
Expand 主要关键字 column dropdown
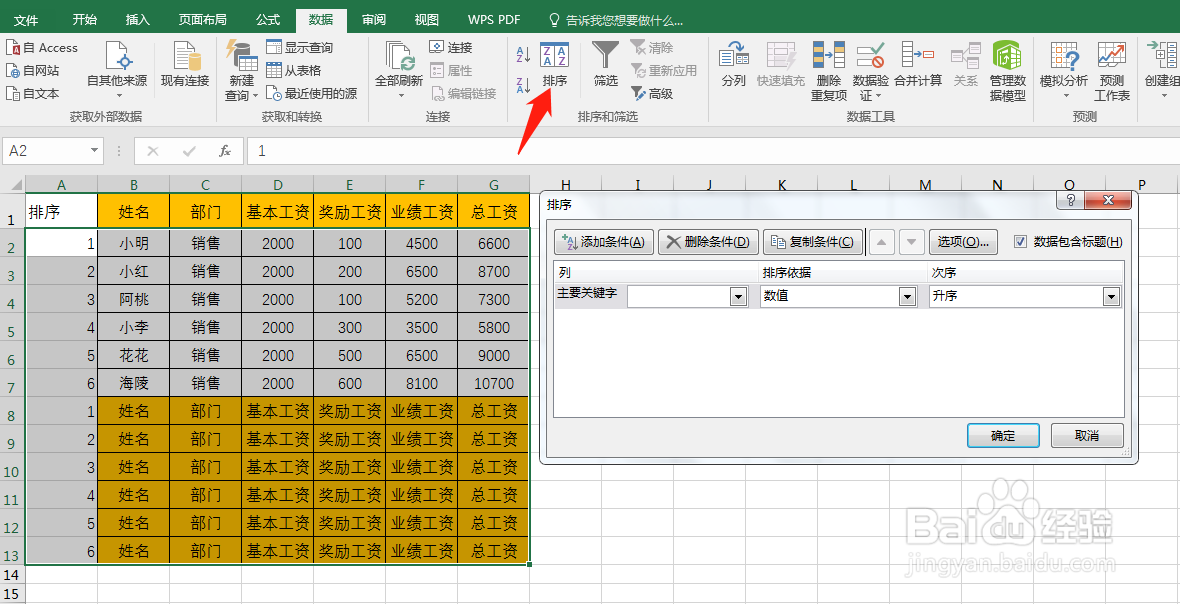point(738,297)
